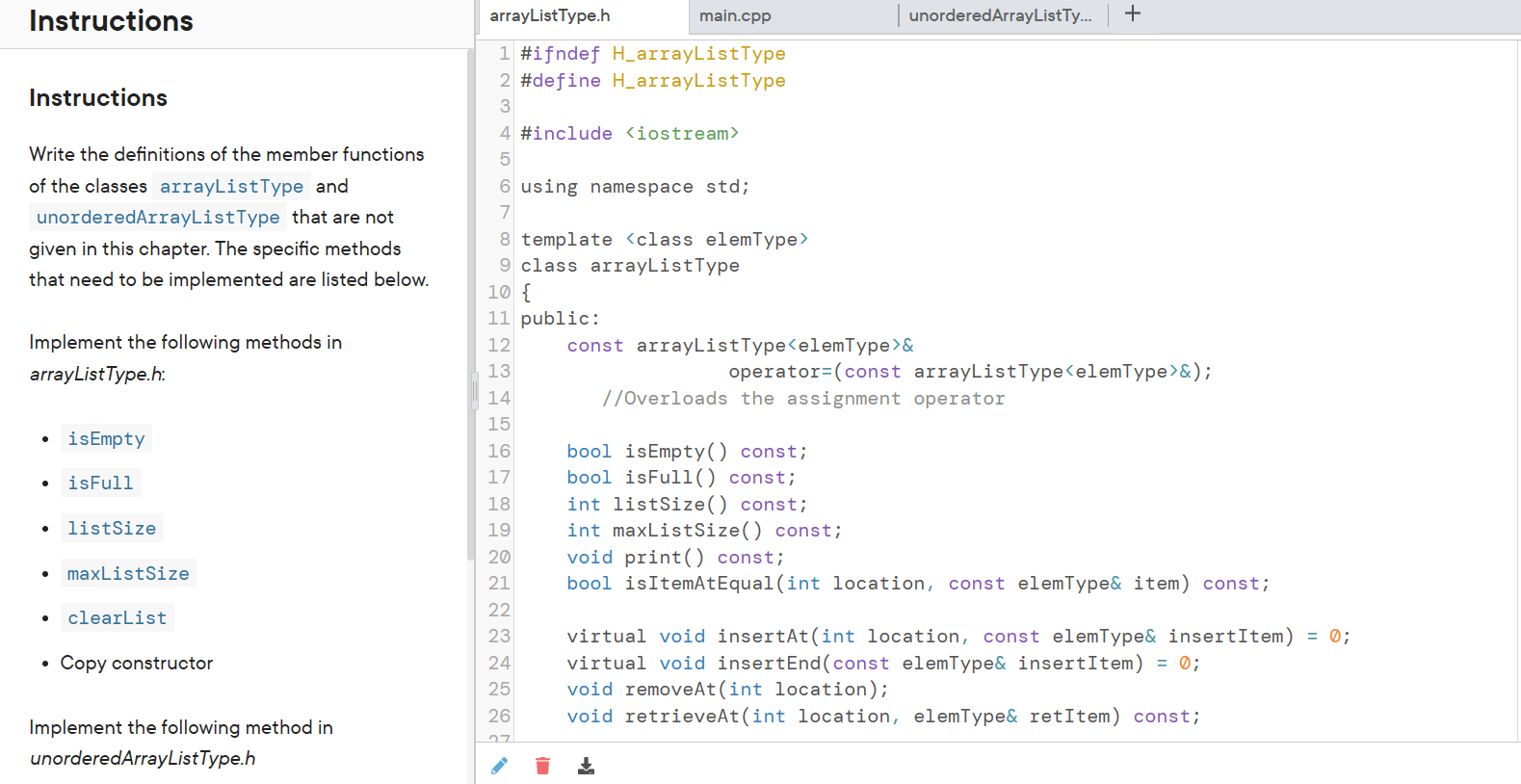1521x784 pixels.
Task: Click the panel divider resize handle
Action: click(x=475, y=391)
